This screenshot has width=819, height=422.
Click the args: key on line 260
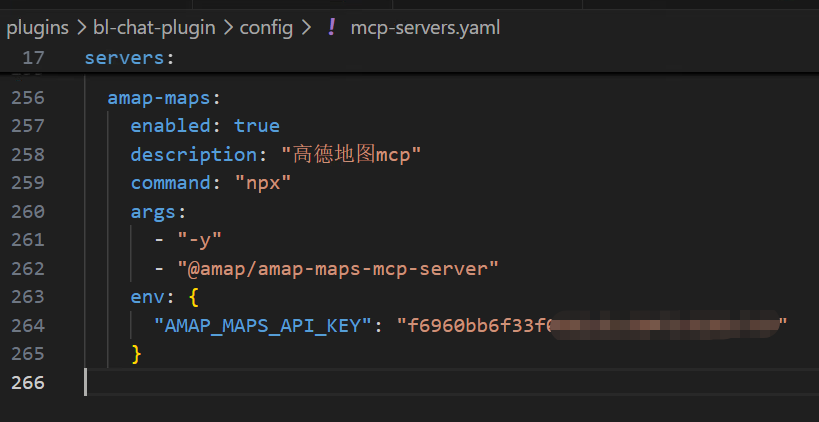pyautogui.click(x=159, y=212)
